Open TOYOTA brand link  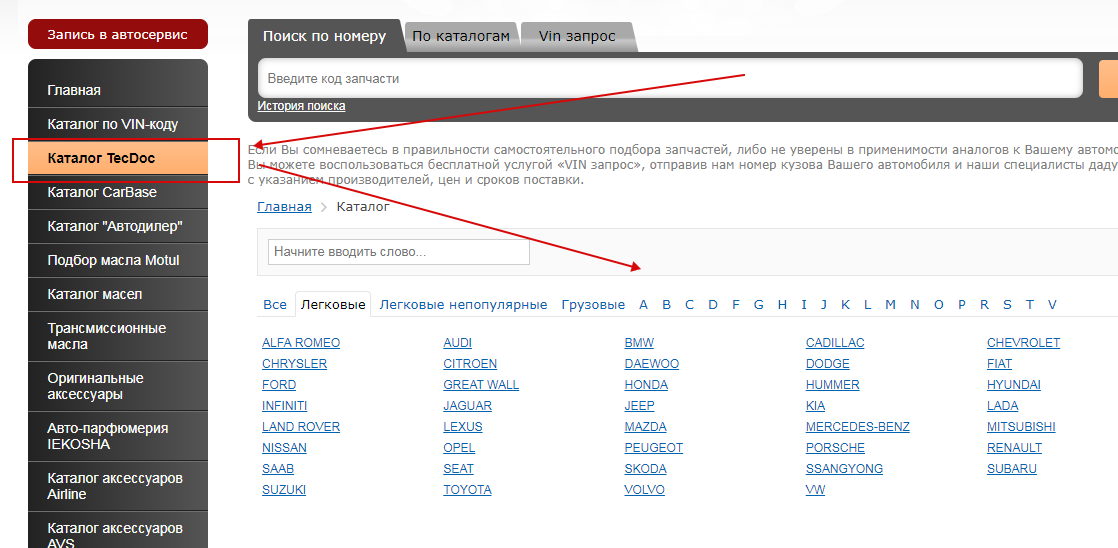(467, 490)
